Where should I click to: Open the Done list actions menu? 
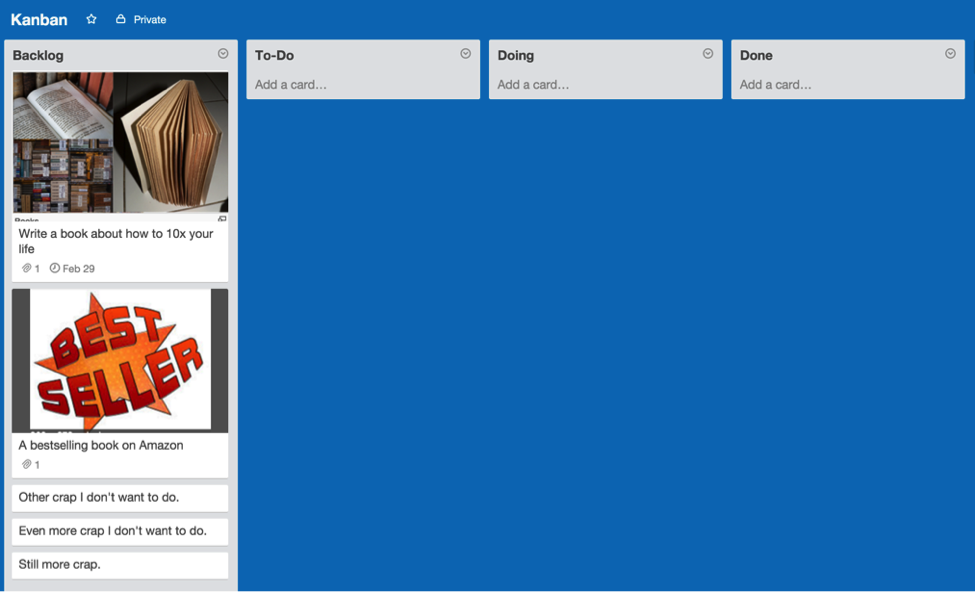tap(950, 54)
